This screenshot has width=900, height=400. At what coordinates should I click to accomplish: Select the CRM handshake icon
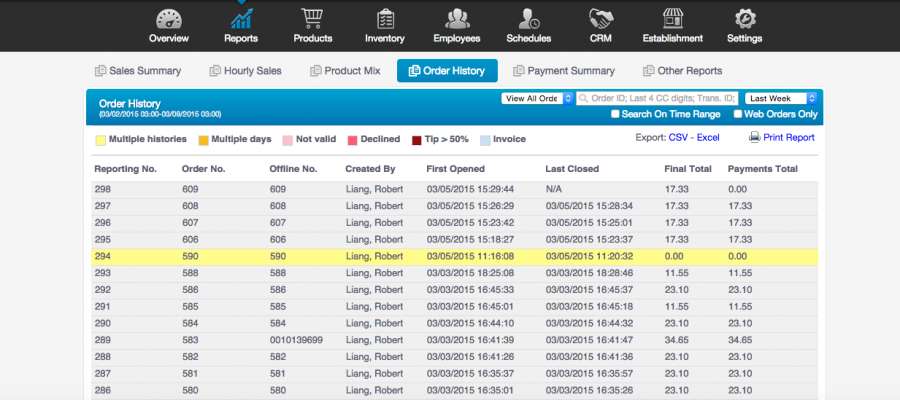[x=601, y=19]
